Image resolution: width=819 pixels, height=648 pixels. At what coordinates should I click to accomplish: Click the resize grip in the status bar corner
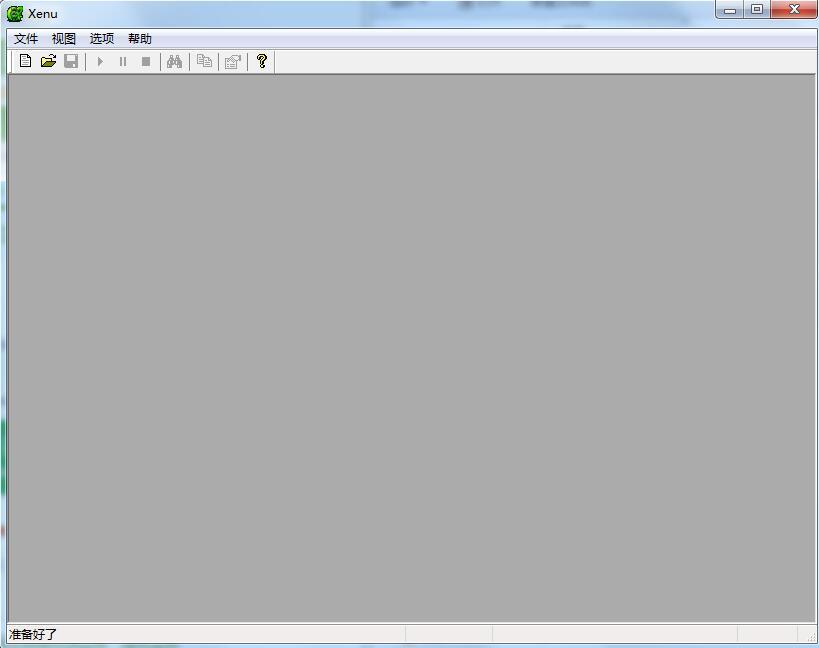811,637
